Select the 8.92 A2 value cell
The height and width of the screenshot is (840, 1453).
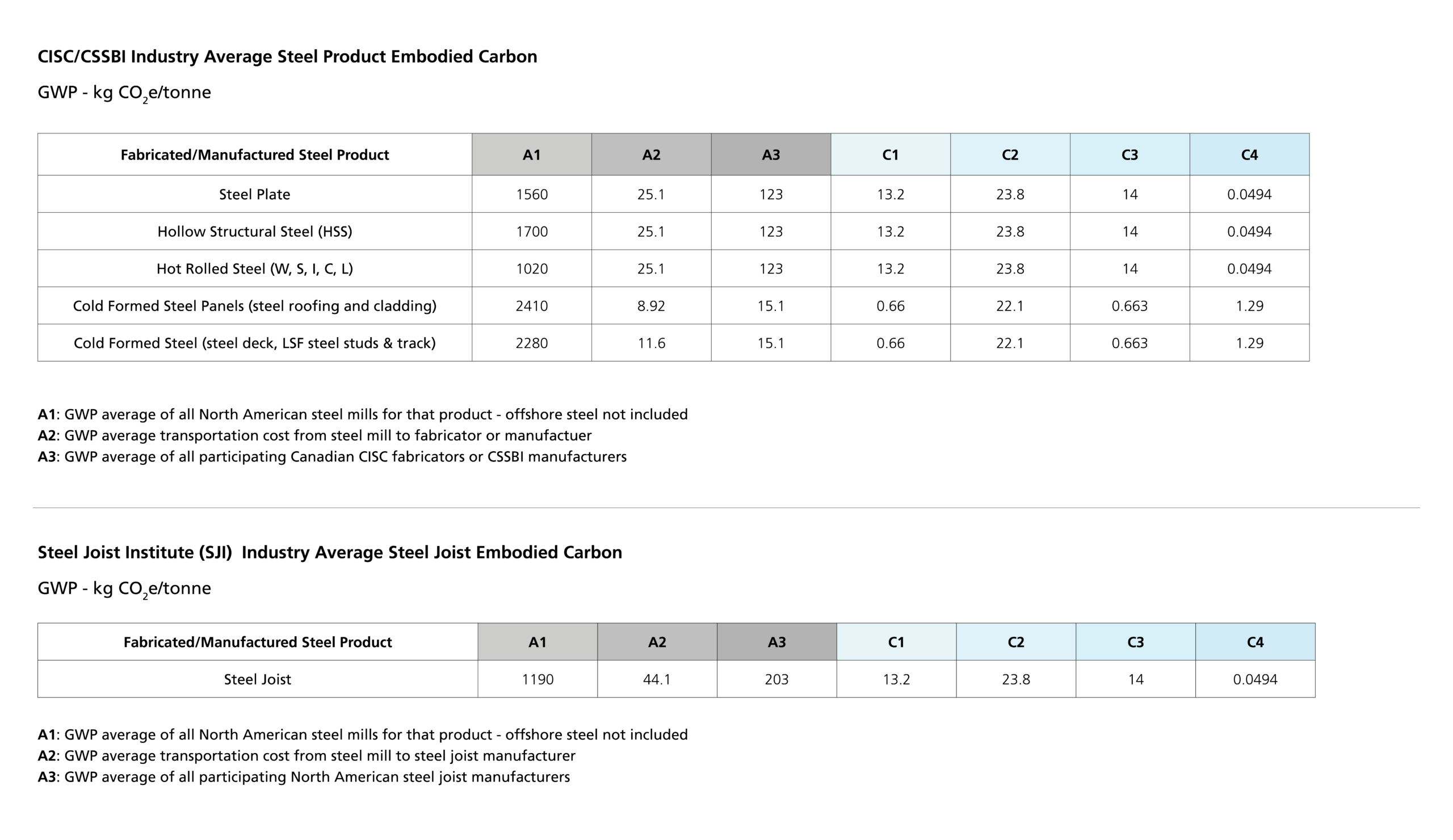point(651,305)
